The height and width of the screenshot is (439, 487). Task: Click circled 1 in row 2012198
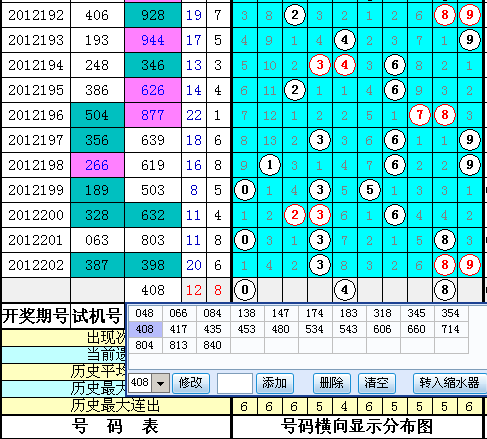tap(270, 165)
